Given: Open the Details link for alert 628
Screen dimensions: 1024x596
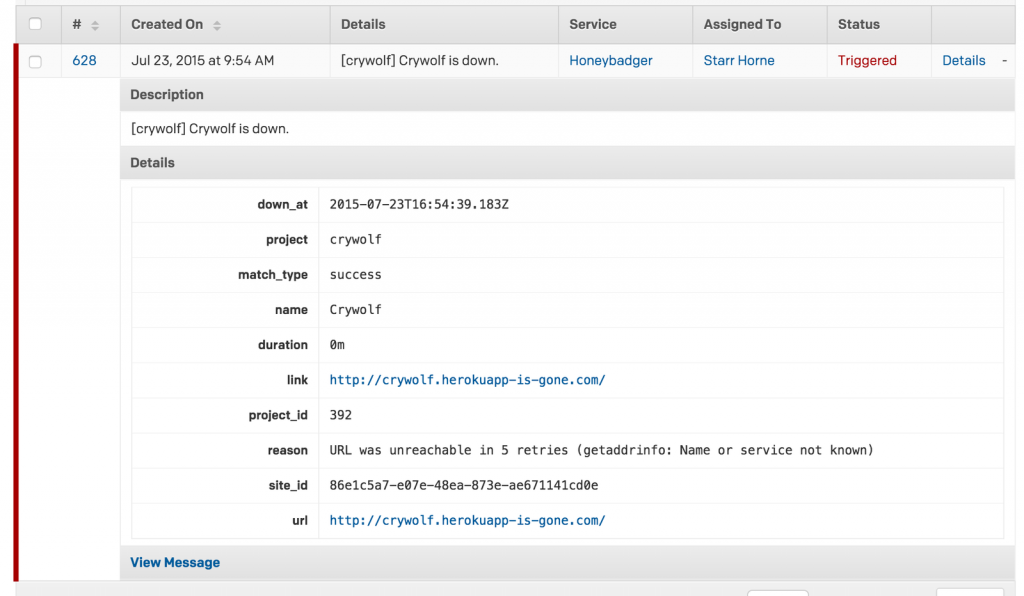Looking at the screenshot, I should [x=963, y=60].
